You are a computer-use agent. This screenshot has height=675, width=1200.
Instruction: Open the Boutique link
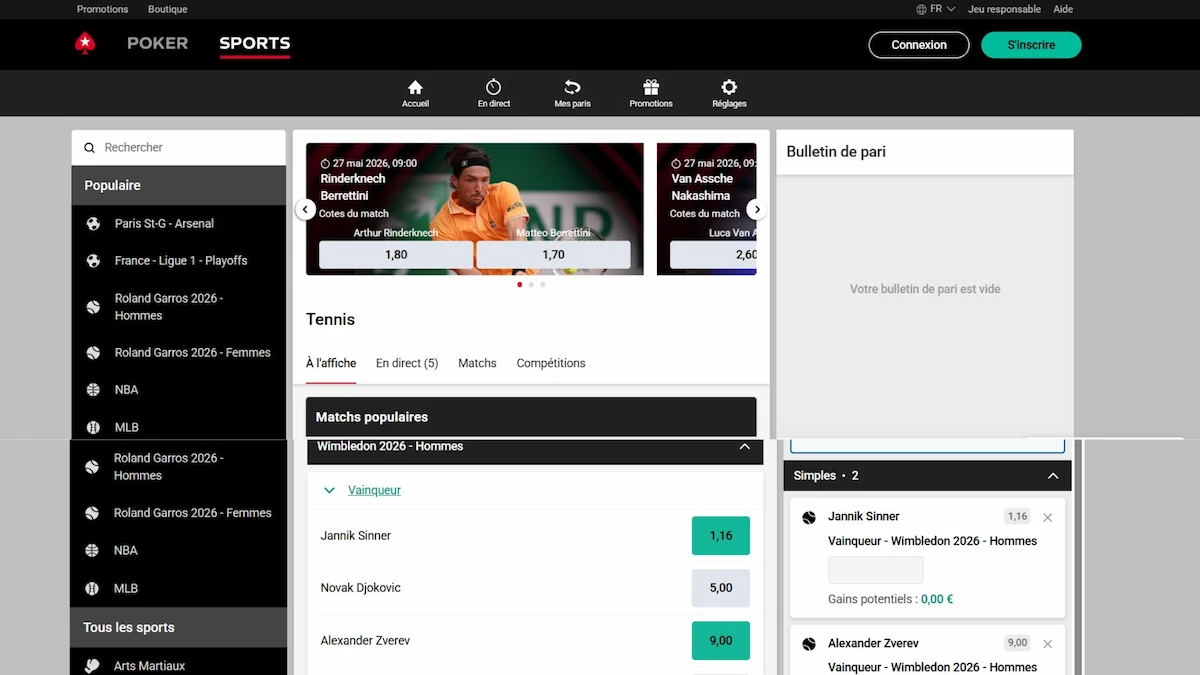point(168,9)
